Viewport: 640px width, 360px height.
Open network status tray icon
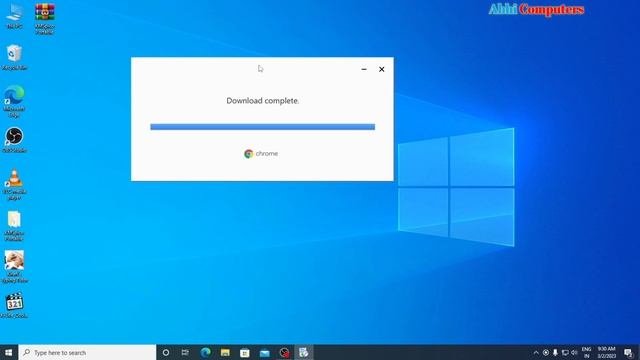pyautogui.click(x=565, y=353)
